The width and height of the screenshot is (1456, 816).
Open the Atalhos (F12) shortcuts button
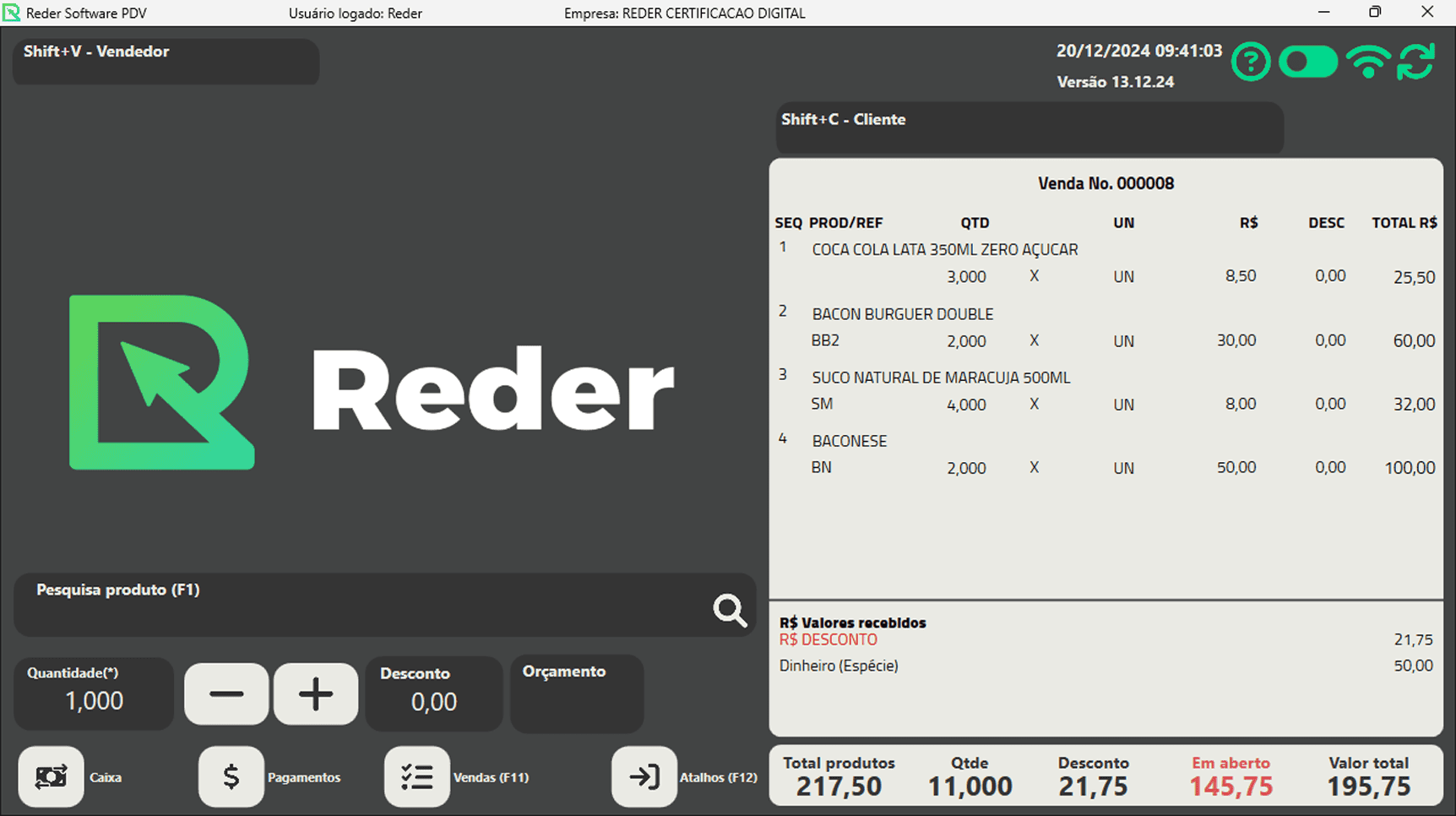pyautogui.click(x=644, y=776)
